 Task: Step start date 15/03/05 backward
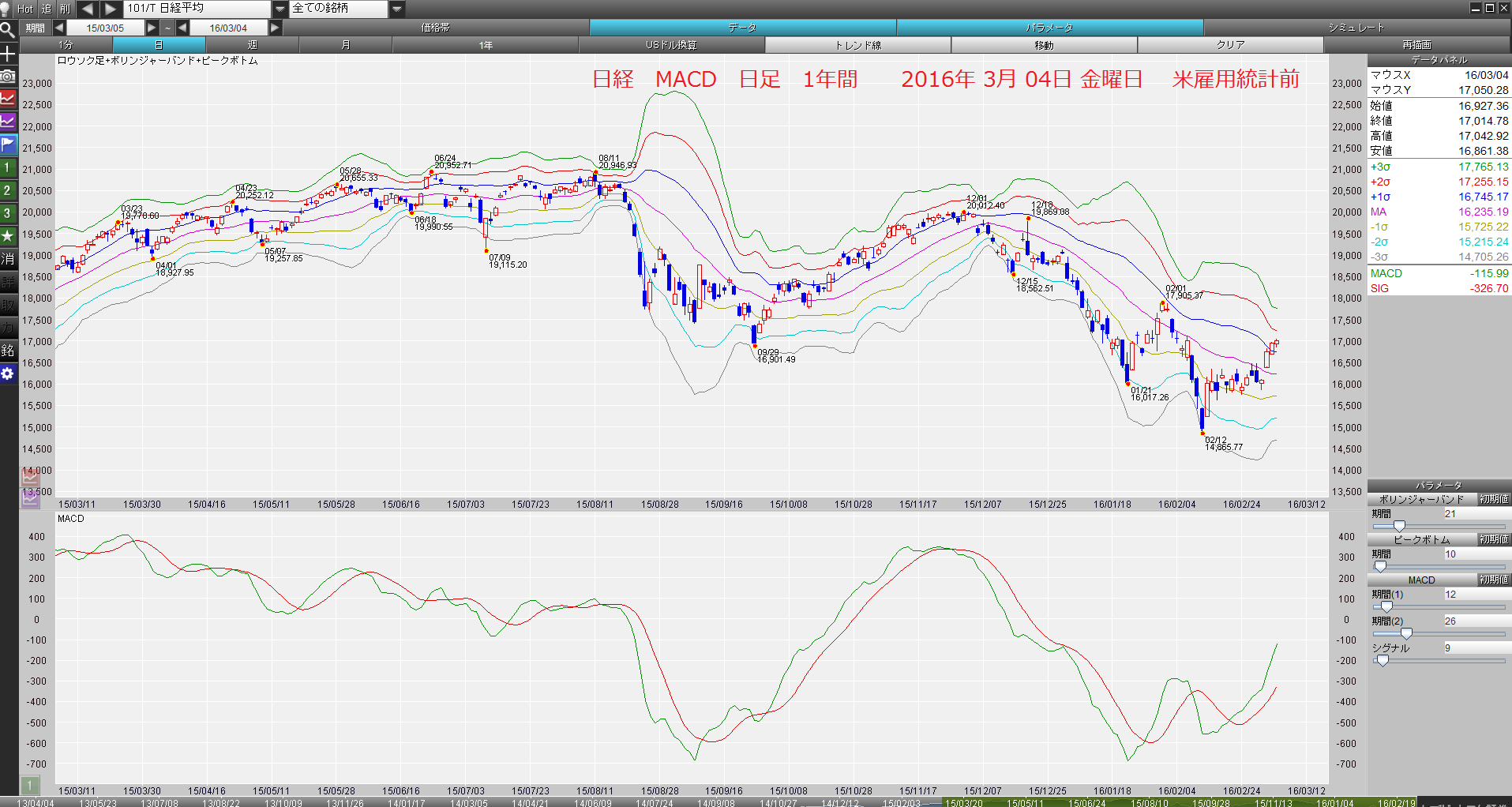click(x=59, y=28)
